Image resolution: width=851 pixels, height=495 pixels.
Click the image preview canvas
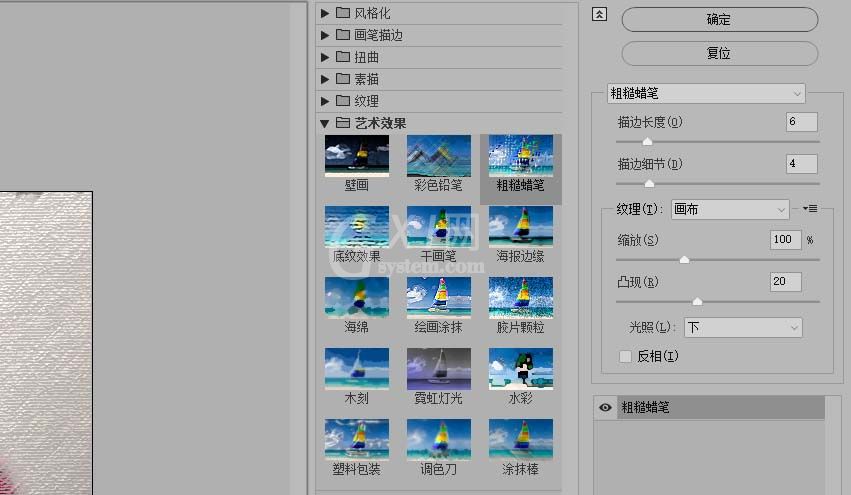tap(46, 343)
